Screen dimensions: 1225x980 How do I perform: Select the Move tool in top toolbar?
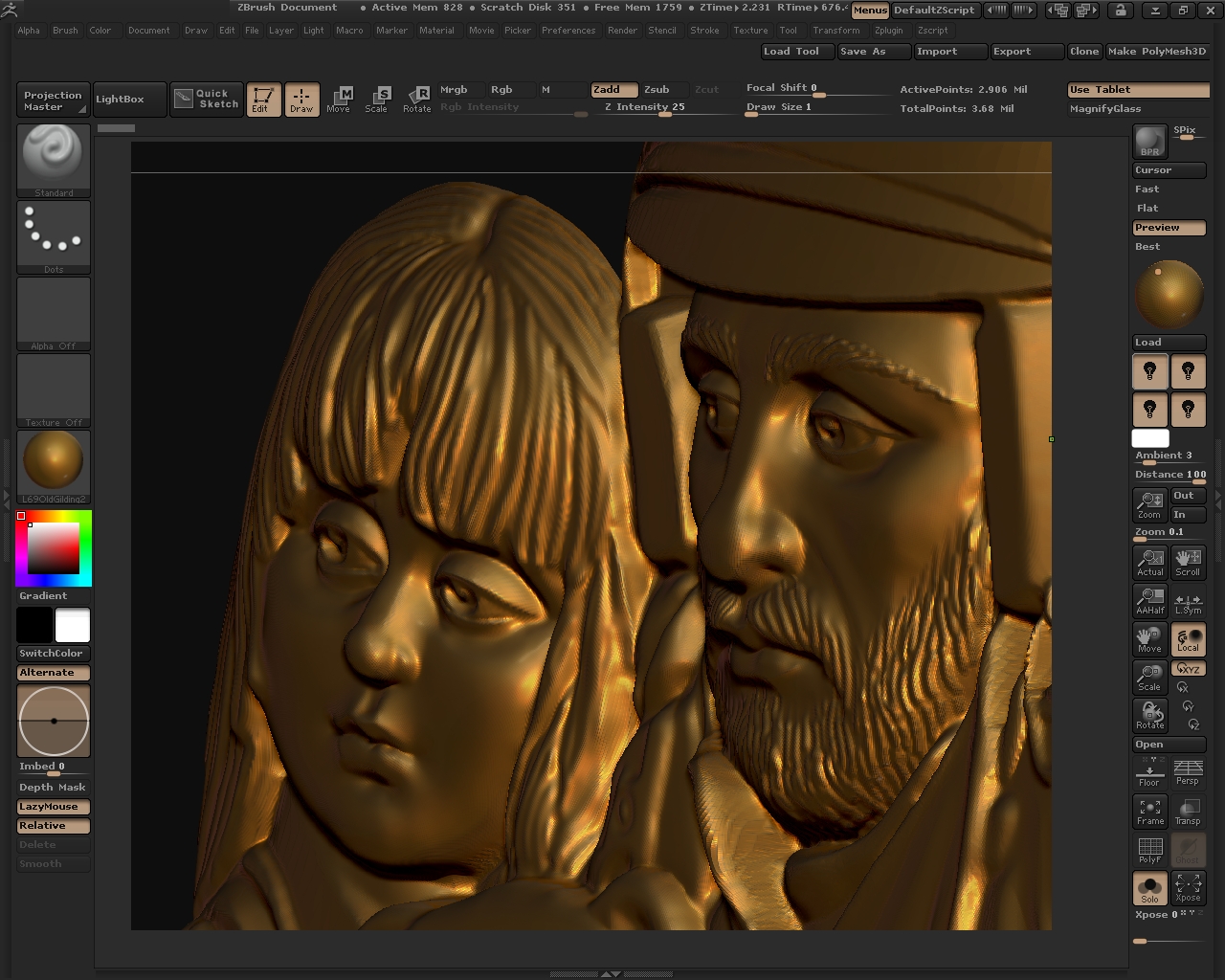pyautogui.click(x=339, y=99)
